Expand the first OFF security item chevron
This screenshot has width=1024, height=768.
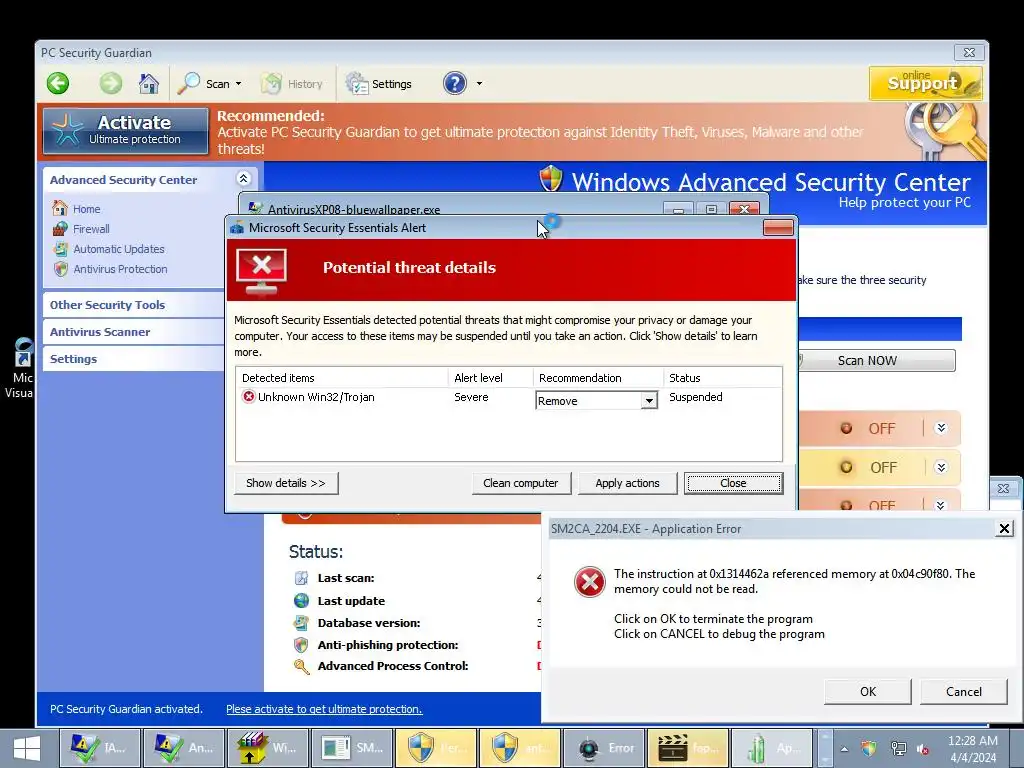click(x=941, y=428)
